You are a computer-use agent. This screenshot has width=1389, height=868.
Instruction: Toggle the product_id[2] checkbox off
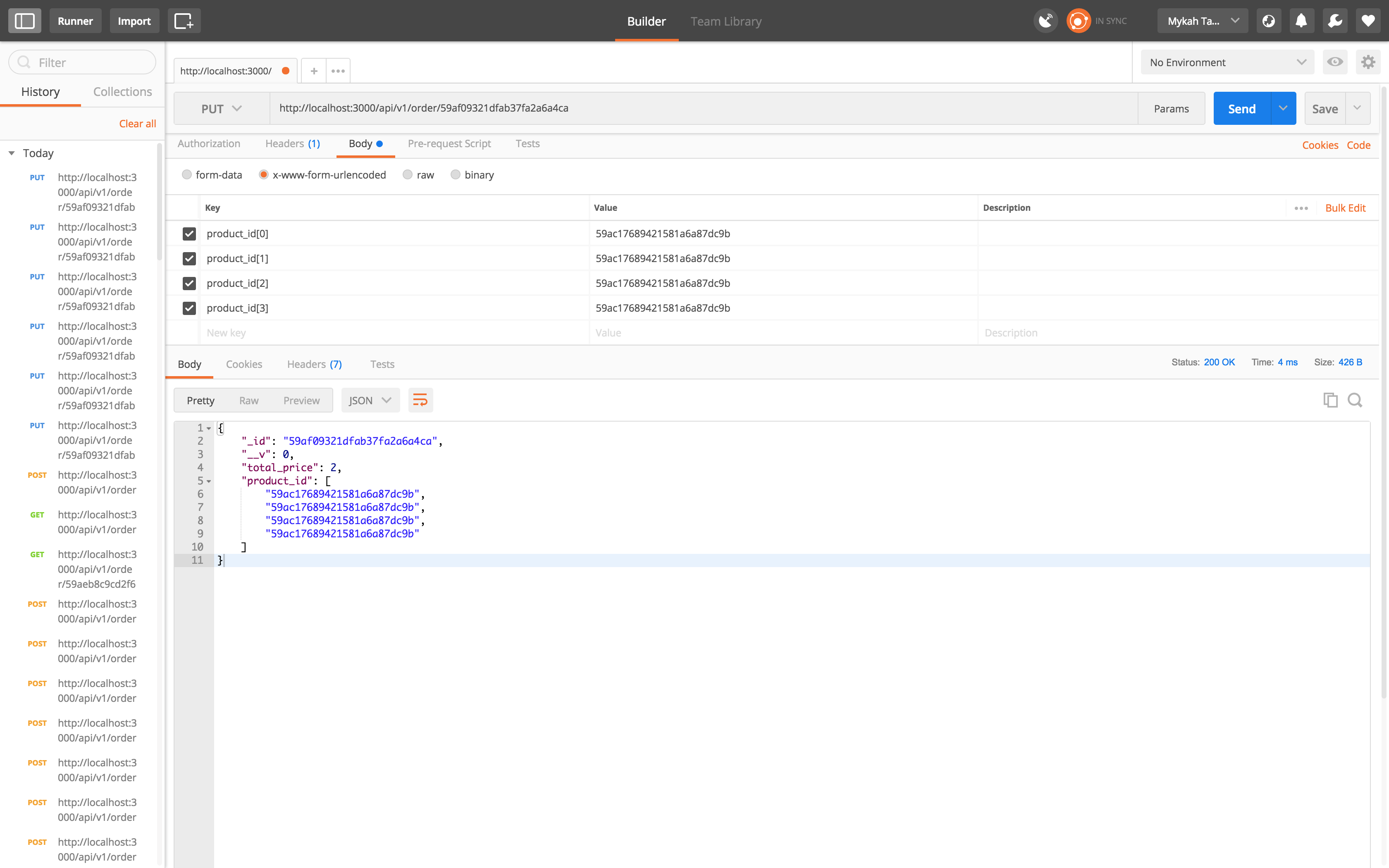click(189, 283)
